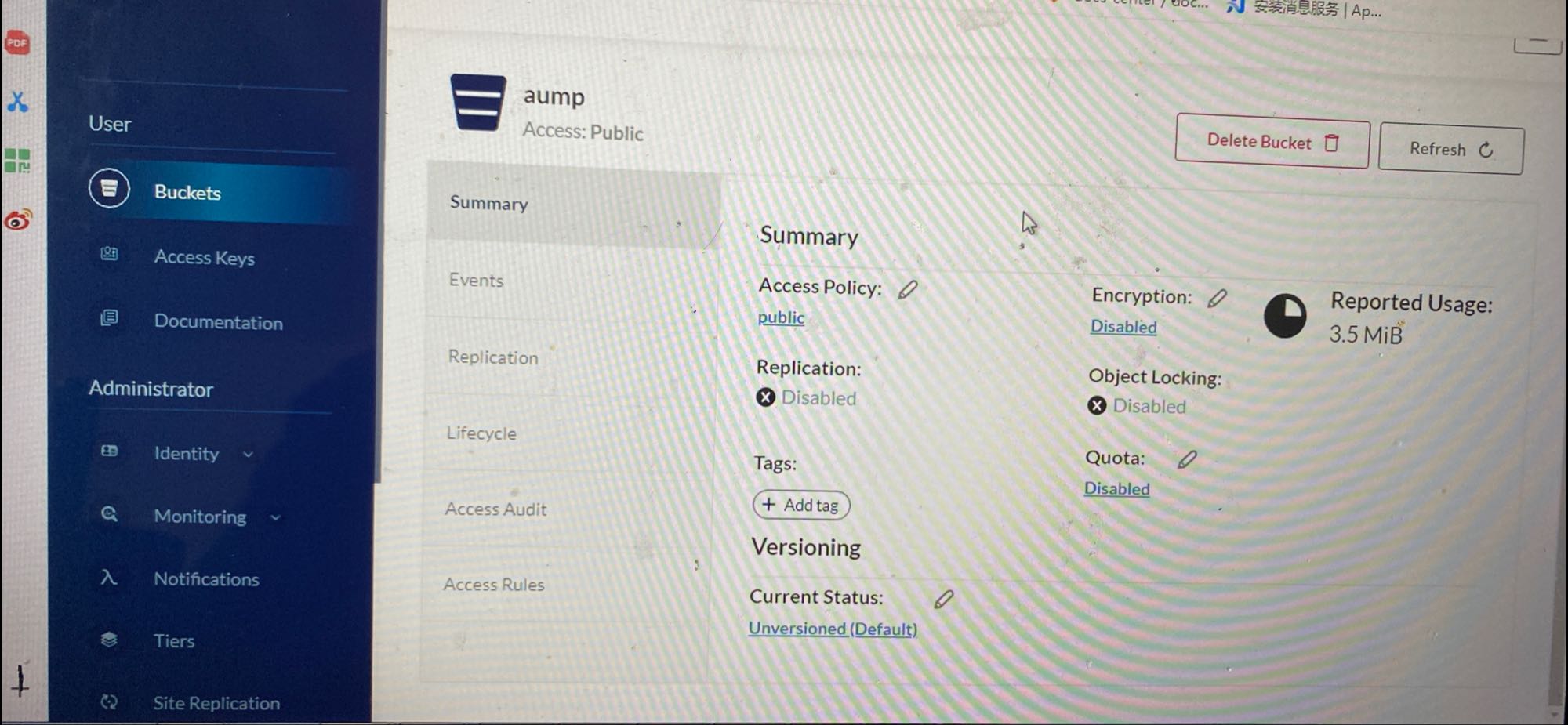Open Access Keys from the sidebar
Viewport: 1568px width, 725px height.
(204, 257)
